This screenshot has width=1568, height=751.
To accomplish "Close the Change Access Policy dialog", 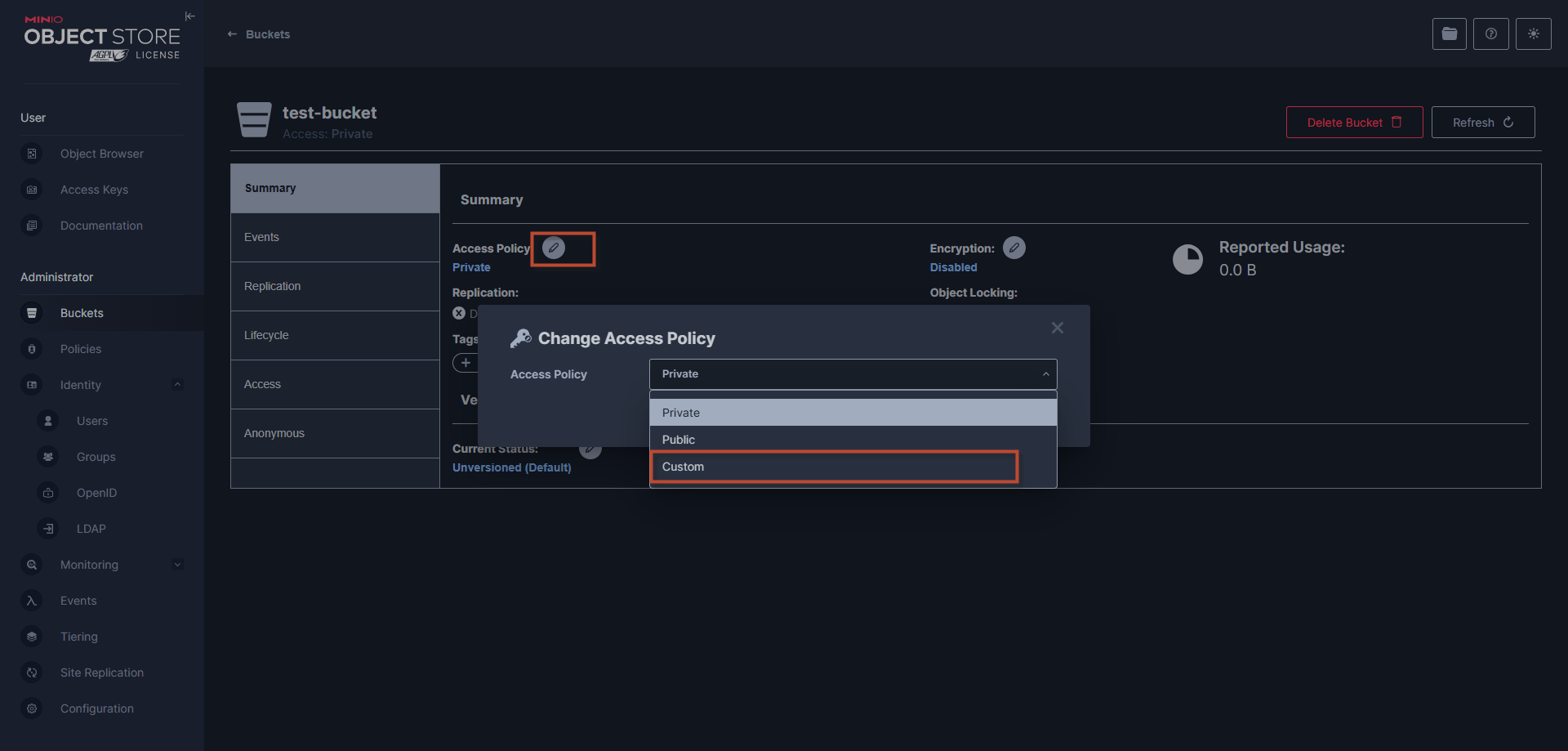I will click(x=1057, y=328).
